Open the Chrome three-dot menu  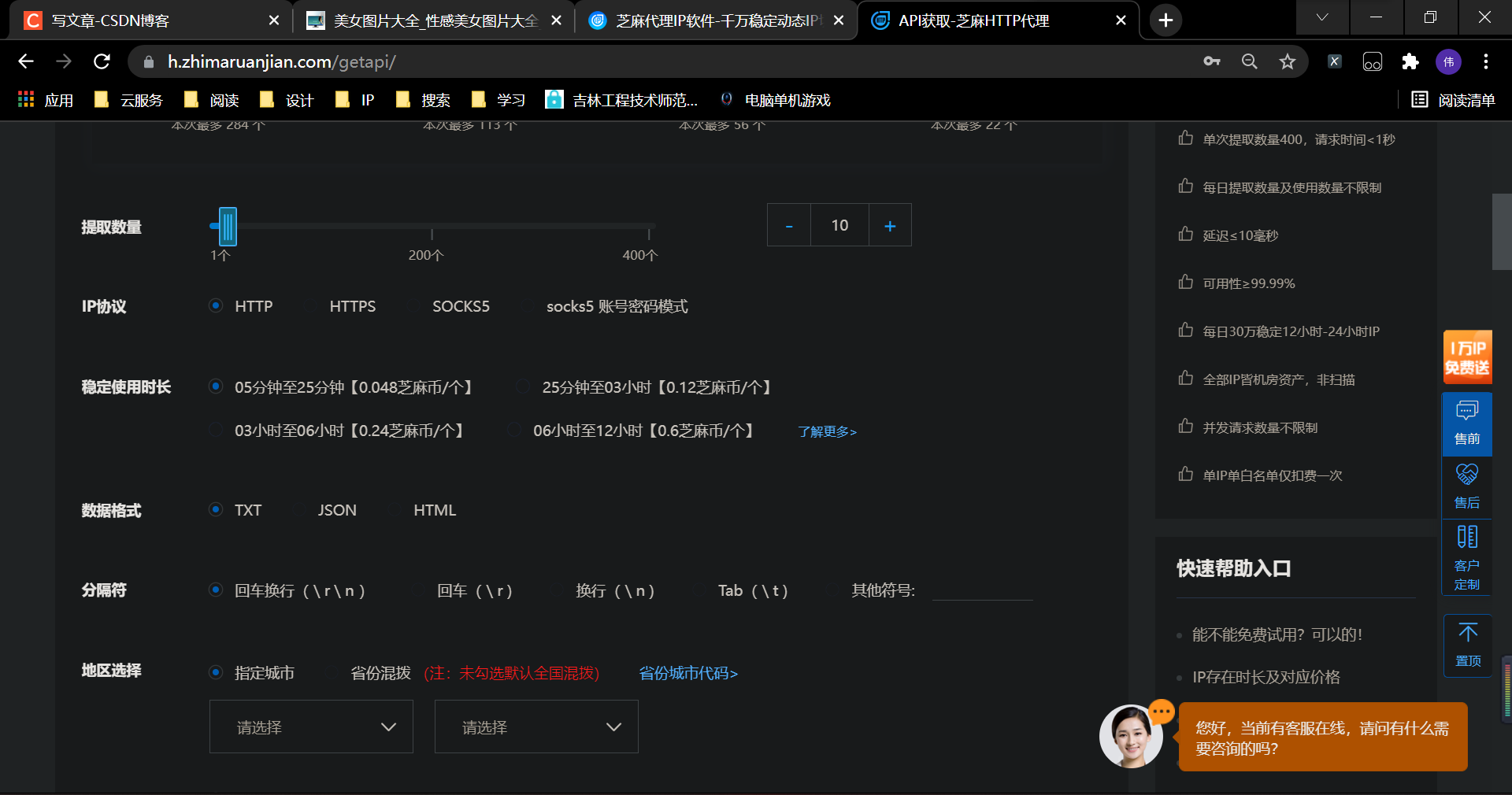tap(1486, 61)
